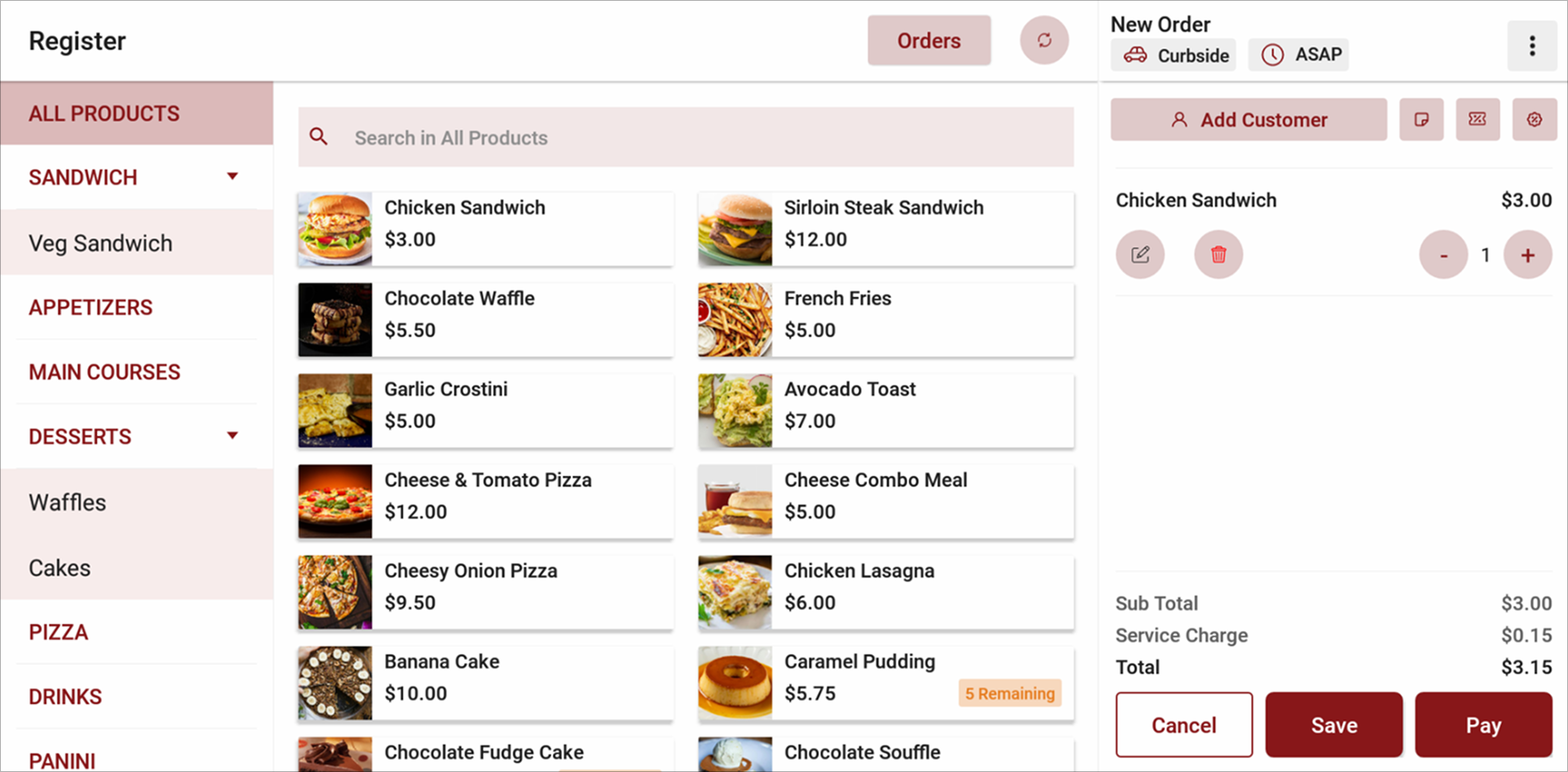Add French Fries to the order

click(x=886, y=319)
